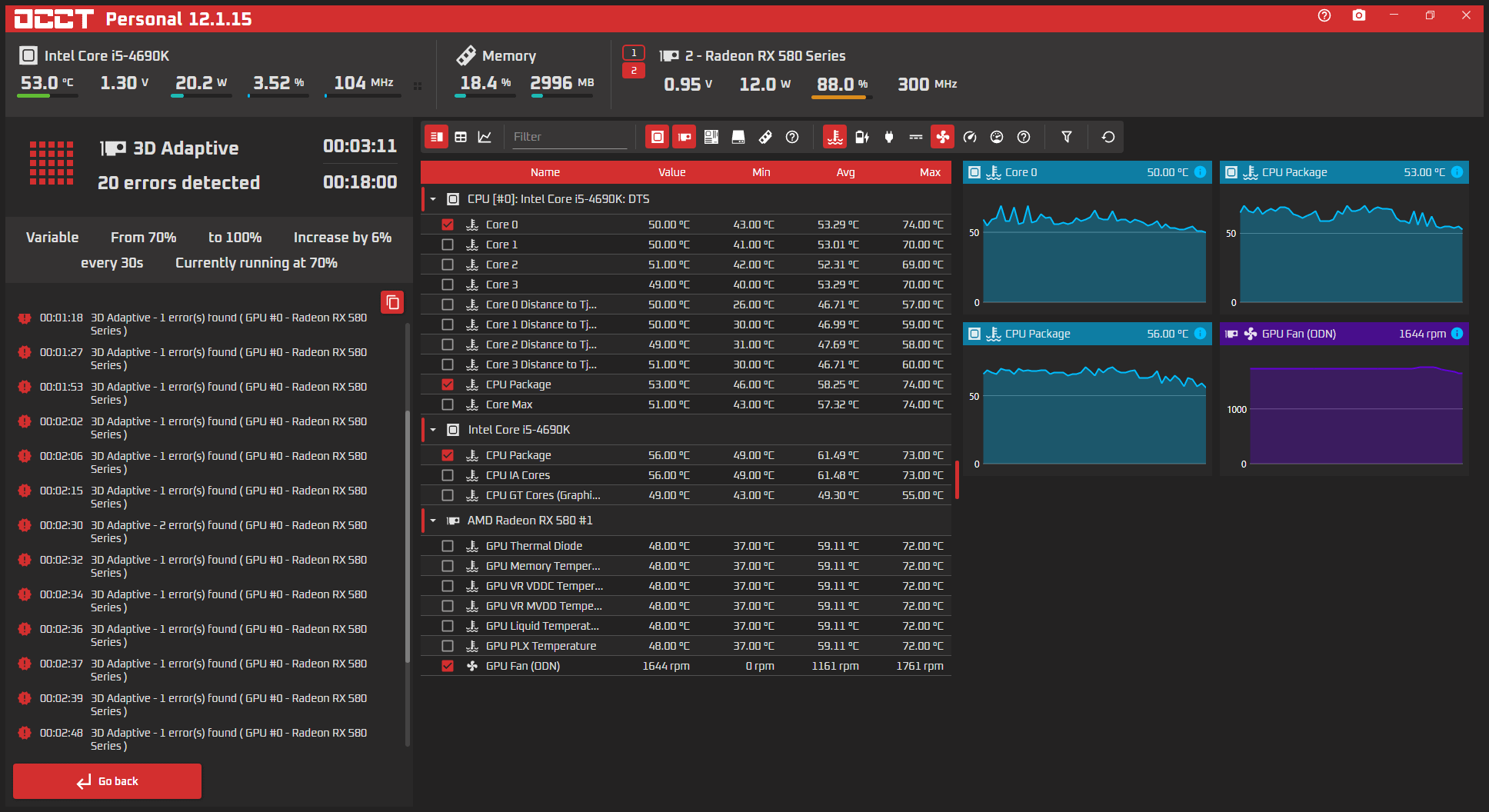Screen dimensions: 1489x812
Task: Sort the table by the Max column
Action: click(931, 172)
